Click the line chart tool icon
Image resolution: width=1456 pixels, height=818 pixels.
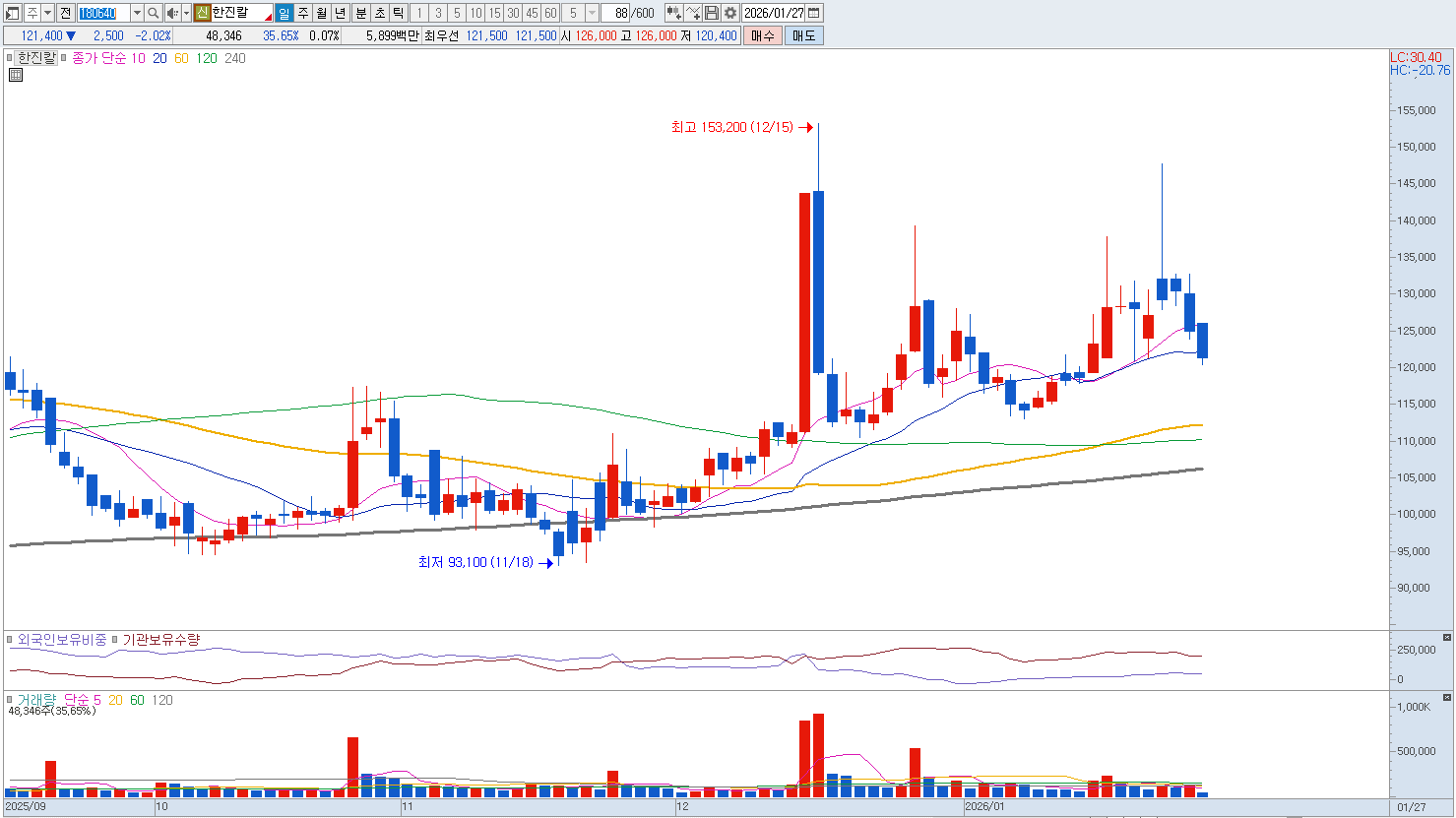pos(693,13)
